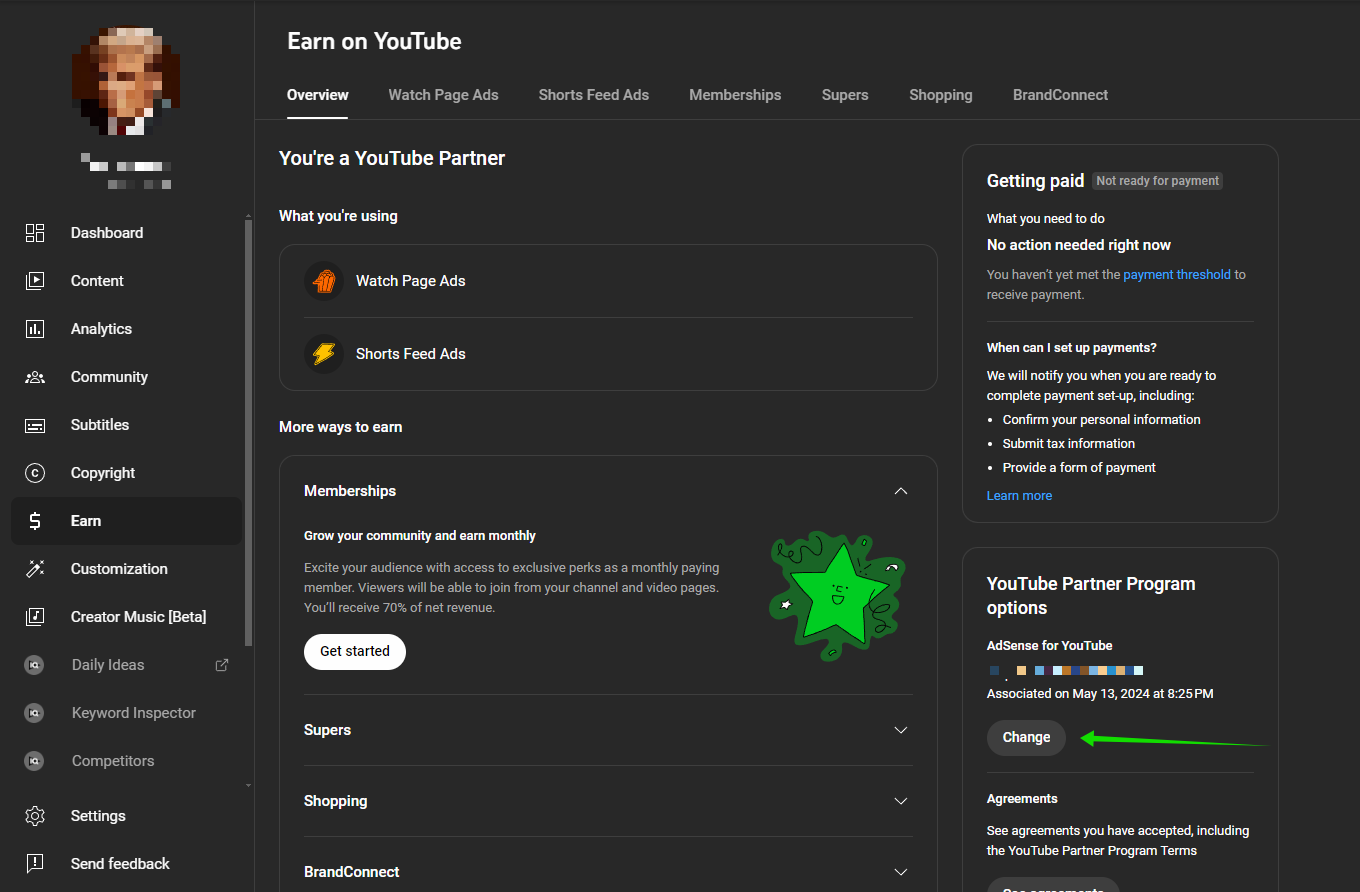The height and width of the screenshot is (892, 1360).
Task: Open Daily Ideas external link icon
Action: pyautogui.click(x=222, y=665)
